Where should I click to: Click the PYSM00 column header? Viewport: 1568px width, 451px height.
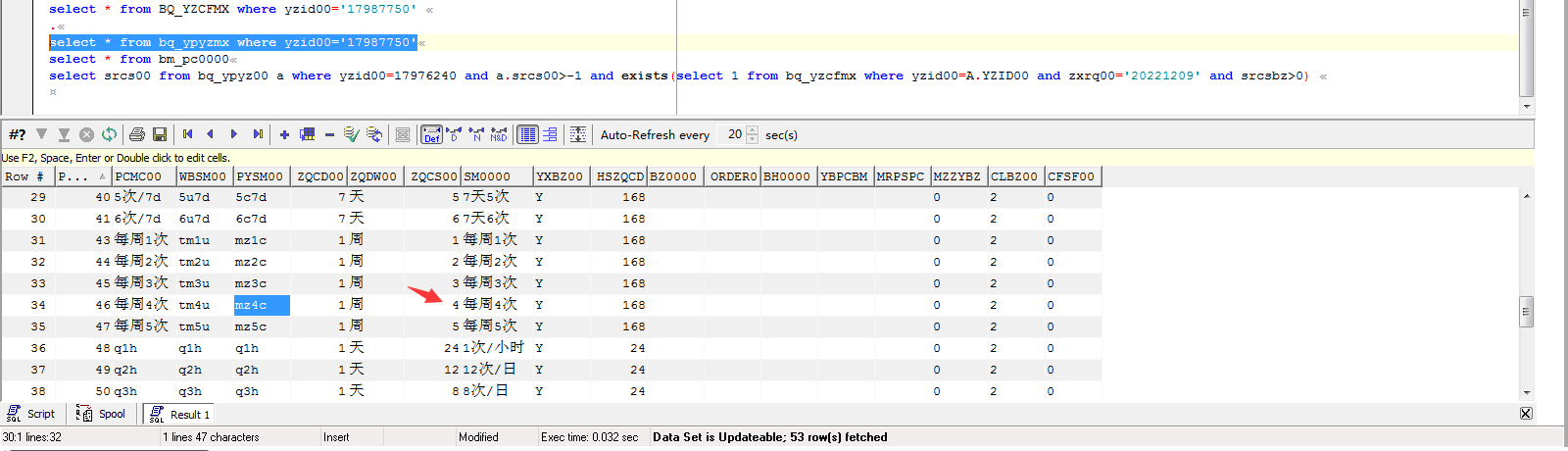[260, 176]
